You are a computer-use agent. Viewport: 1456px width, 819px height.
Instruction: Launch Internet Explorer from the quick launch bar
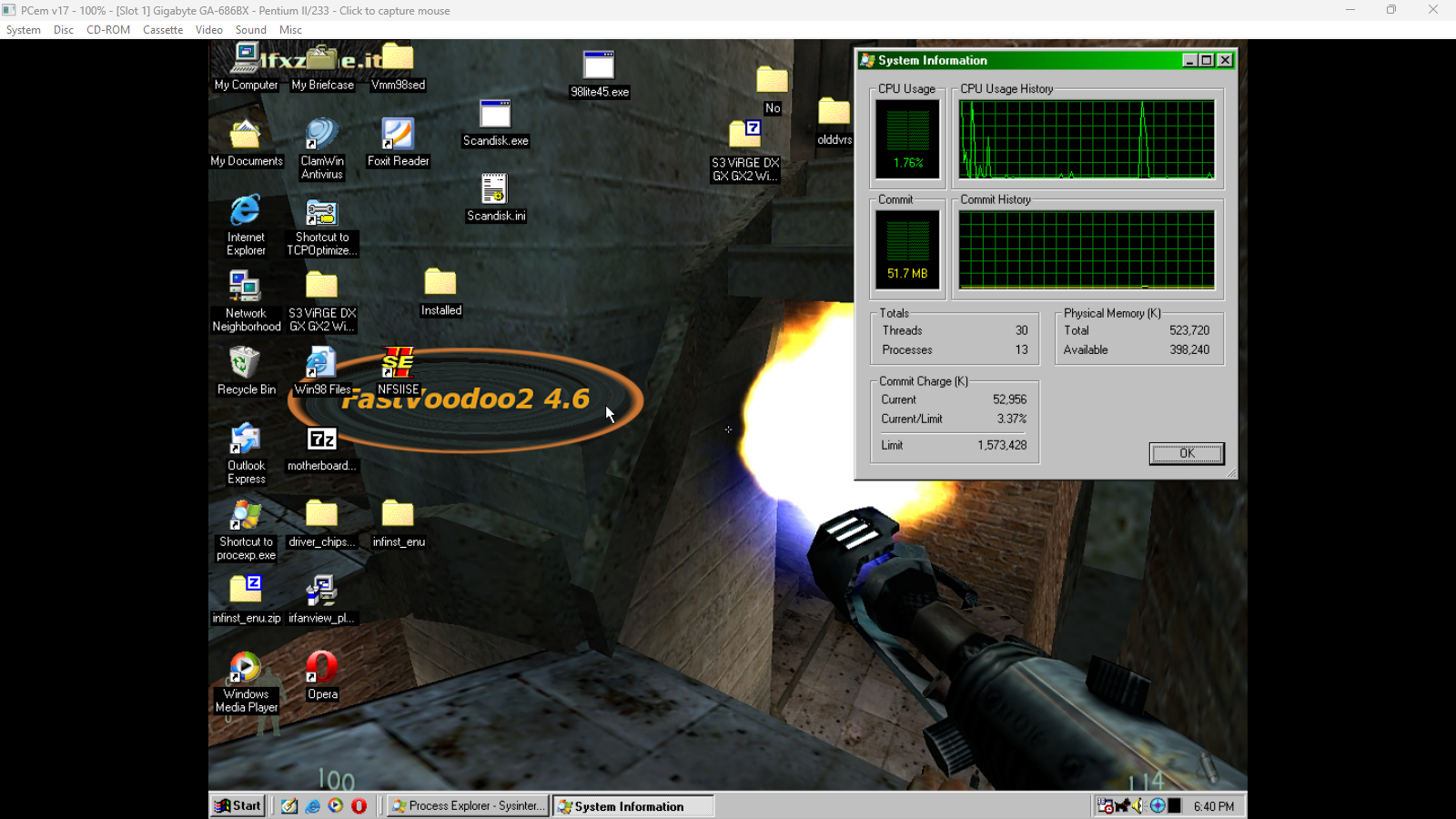tap(313, 805)
